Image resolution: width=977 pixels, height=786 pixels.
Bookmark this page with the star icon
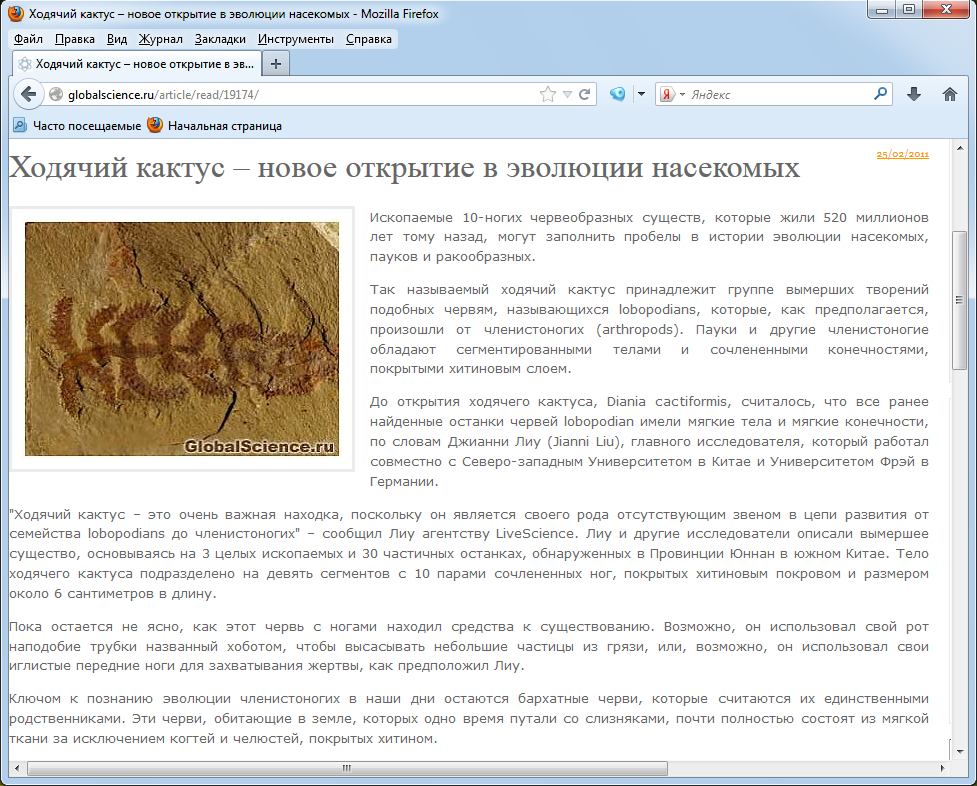coord(547,94)
